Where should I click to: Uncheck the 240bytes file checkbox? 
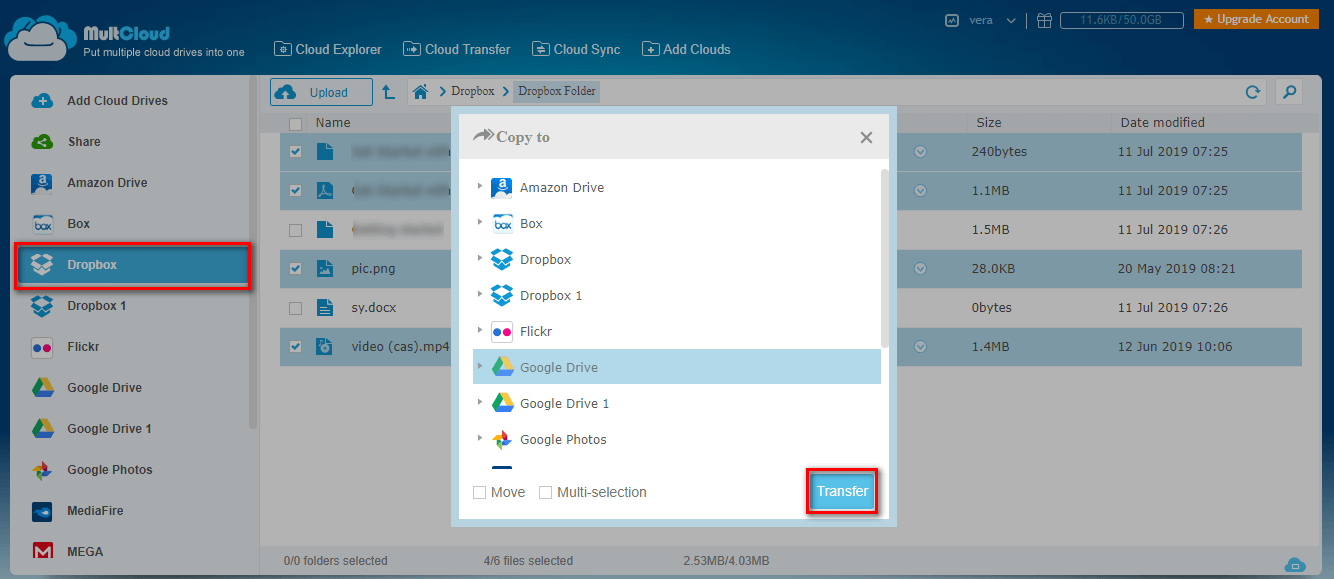[x=295, y=152]
